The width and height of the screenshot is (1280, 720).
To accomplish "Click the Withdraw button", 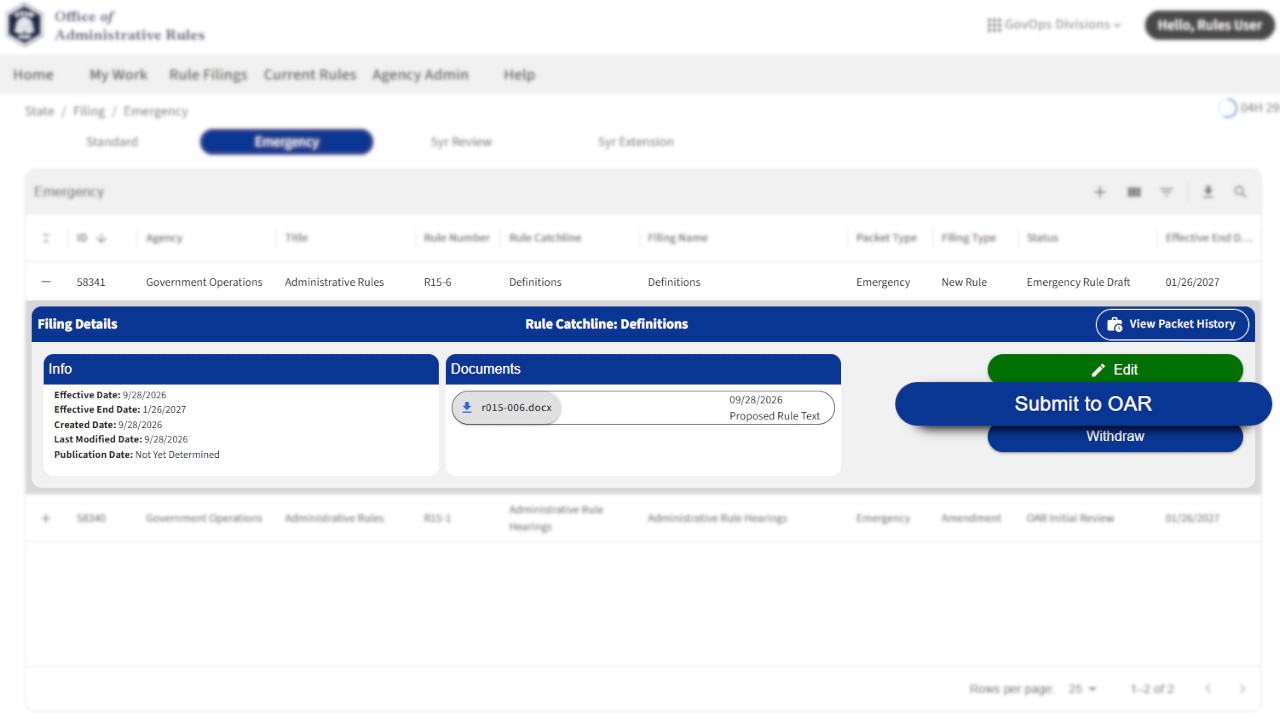I will [1115, 437].
